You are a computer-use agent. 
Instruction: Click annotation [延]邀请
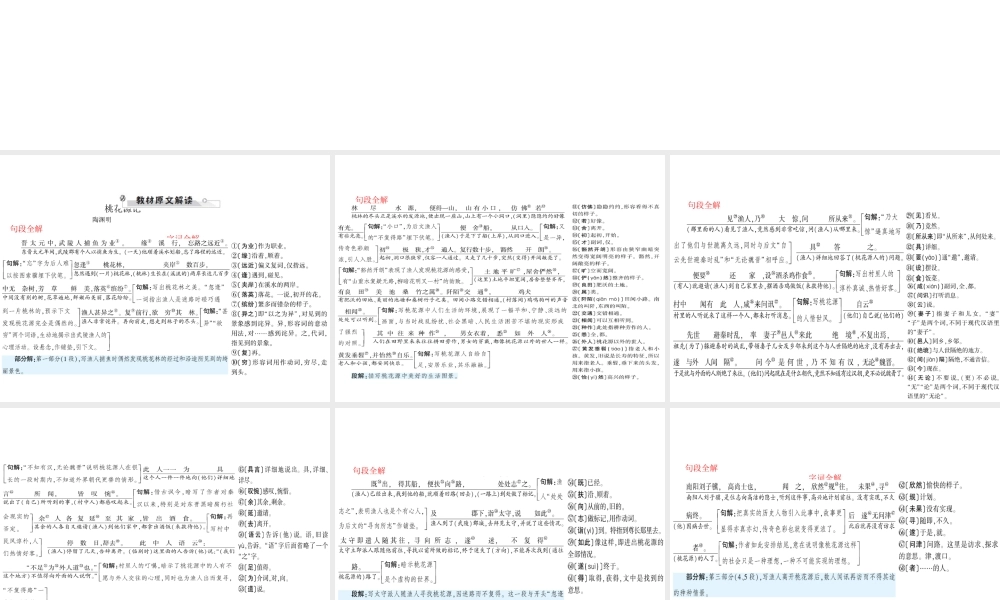click(254, 513)
